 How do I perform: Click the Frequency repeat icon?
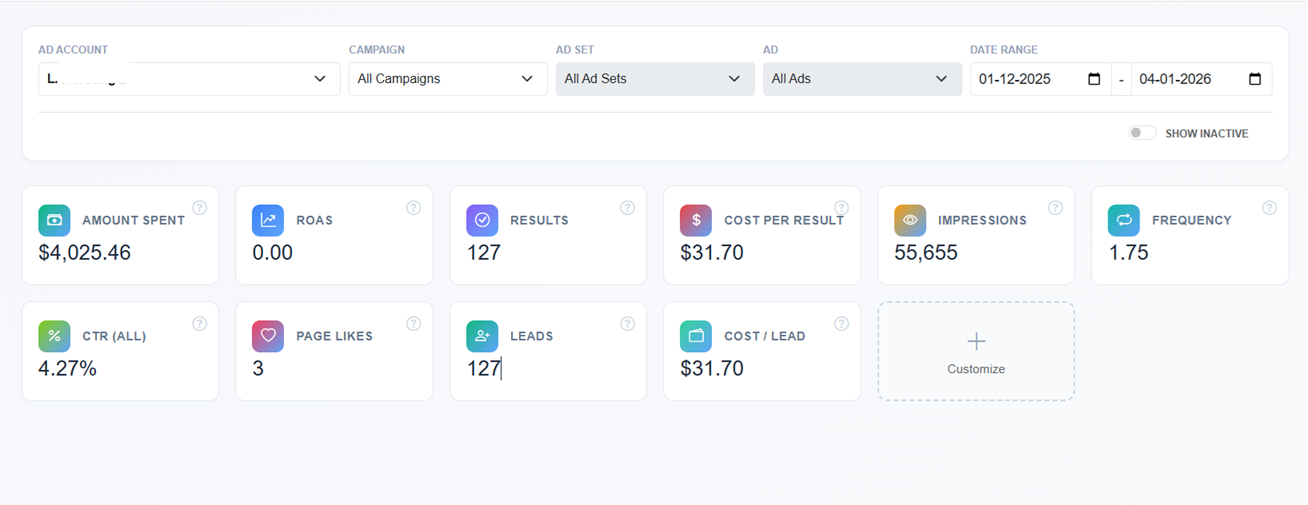point(1124,220)
